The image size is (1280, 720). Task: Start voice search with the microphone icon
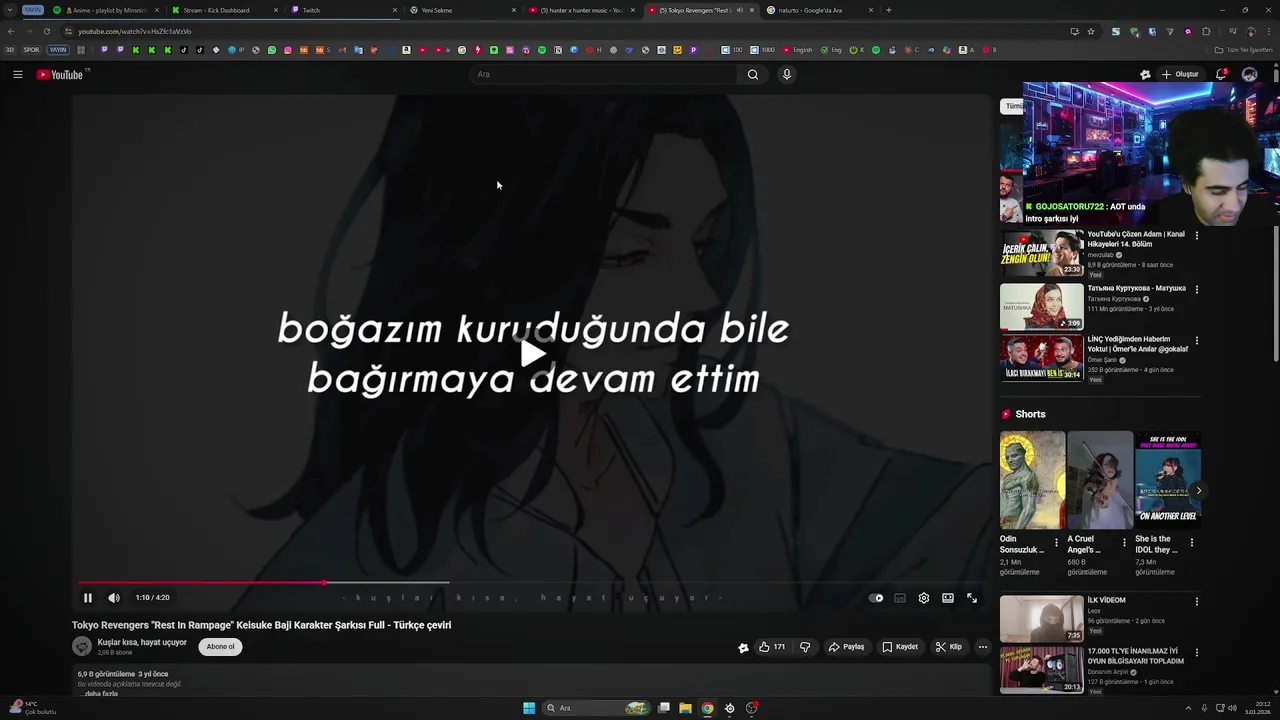[787, 74]
